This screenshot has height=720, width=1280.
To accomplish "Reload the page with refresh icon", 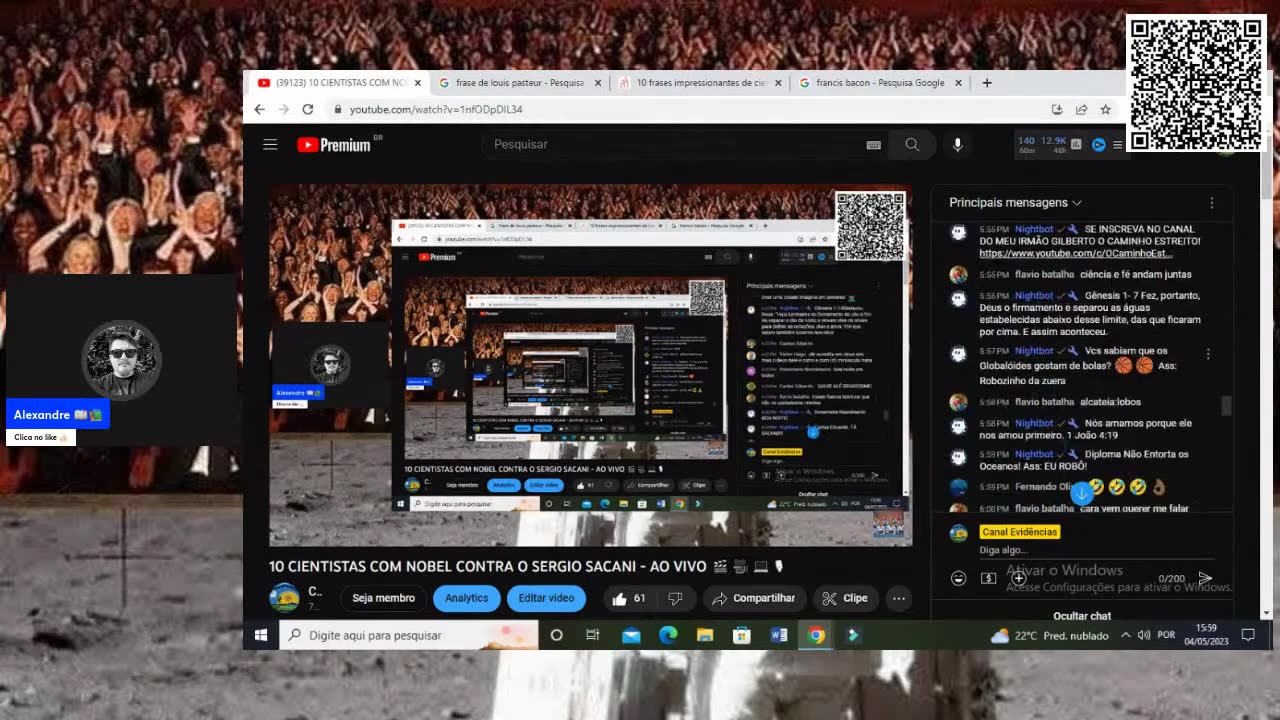I will pos(308,109).
